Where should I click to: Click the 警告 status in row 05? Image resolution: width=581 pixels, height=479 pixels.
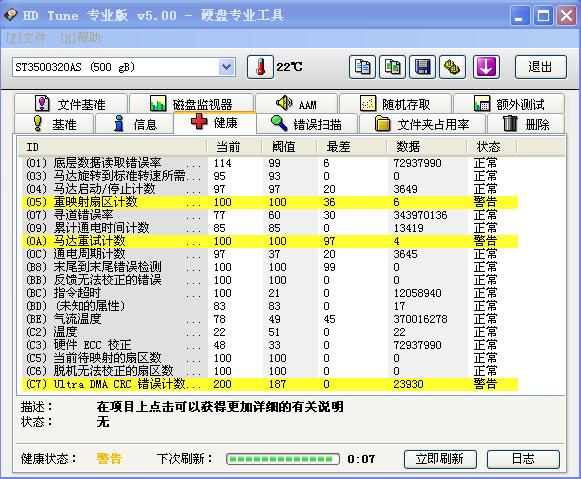(485, 202)
